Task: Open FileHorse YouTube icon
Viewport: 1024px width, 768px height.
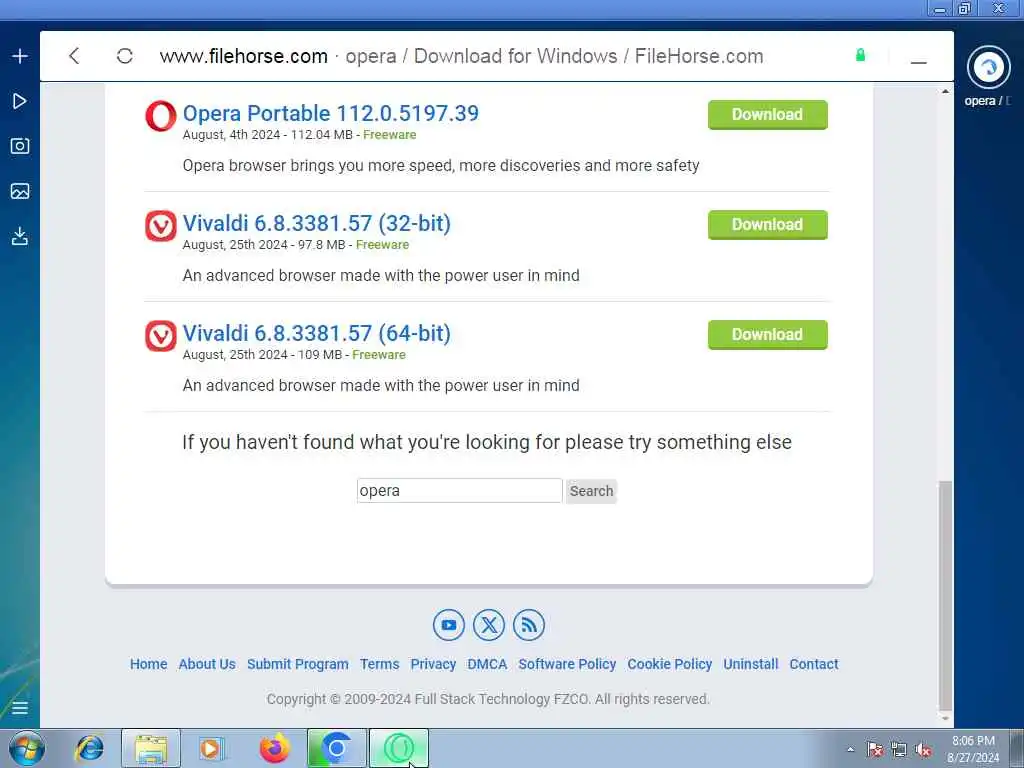Action: [x=449, y=625]
